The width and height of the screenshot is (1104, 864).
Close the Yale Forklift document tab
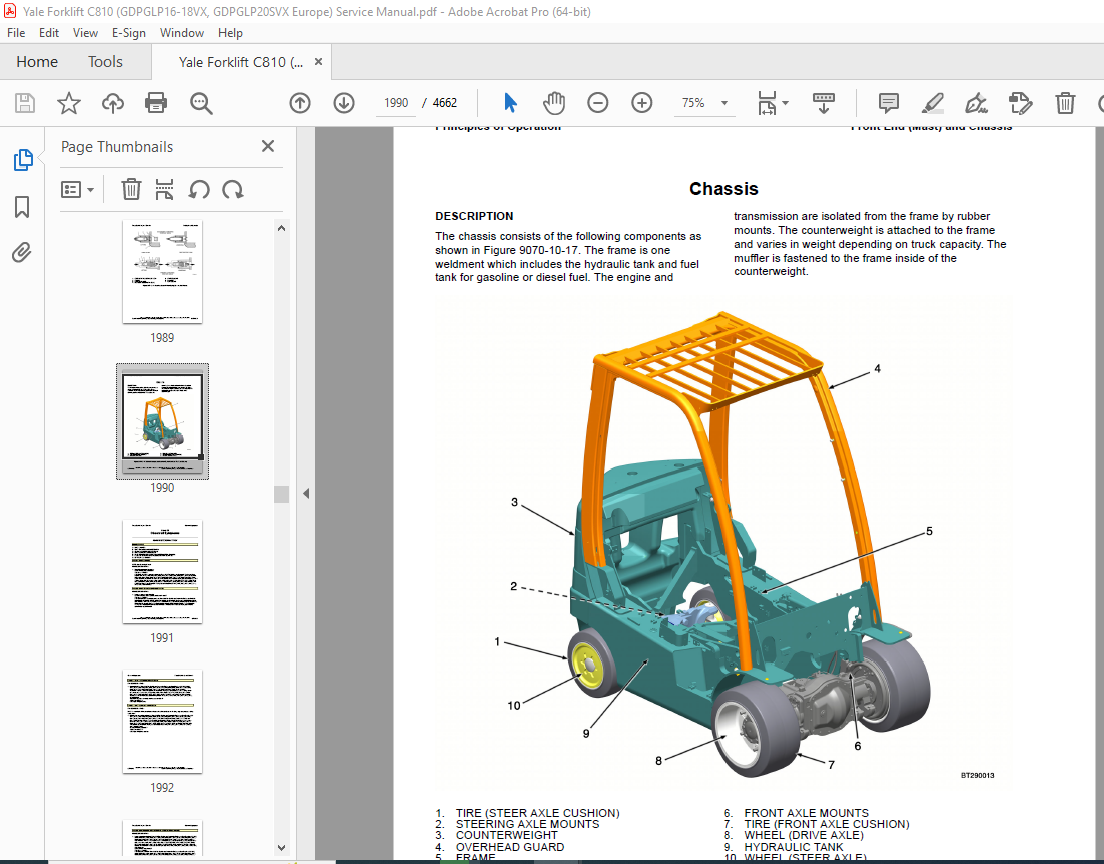(318, 62)
